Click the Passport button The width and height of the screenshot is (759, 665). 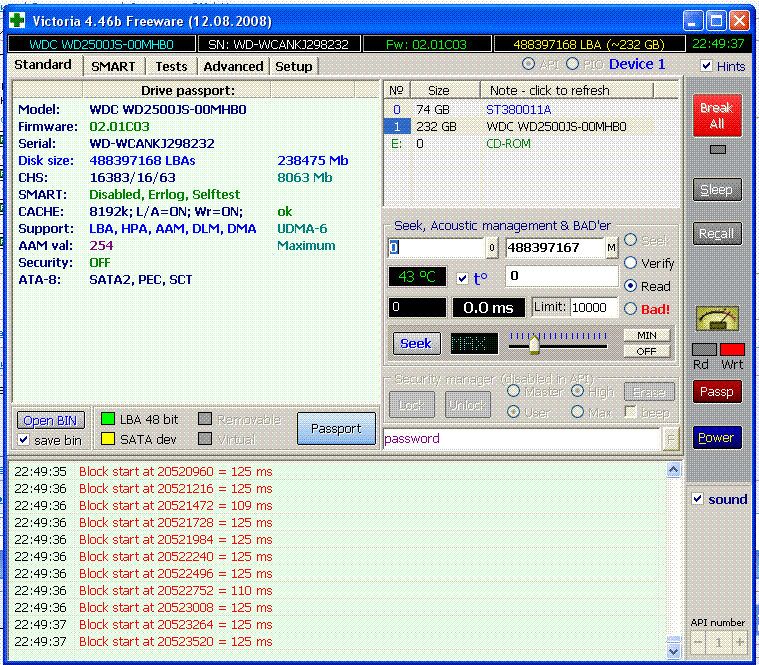pos(335,428)
